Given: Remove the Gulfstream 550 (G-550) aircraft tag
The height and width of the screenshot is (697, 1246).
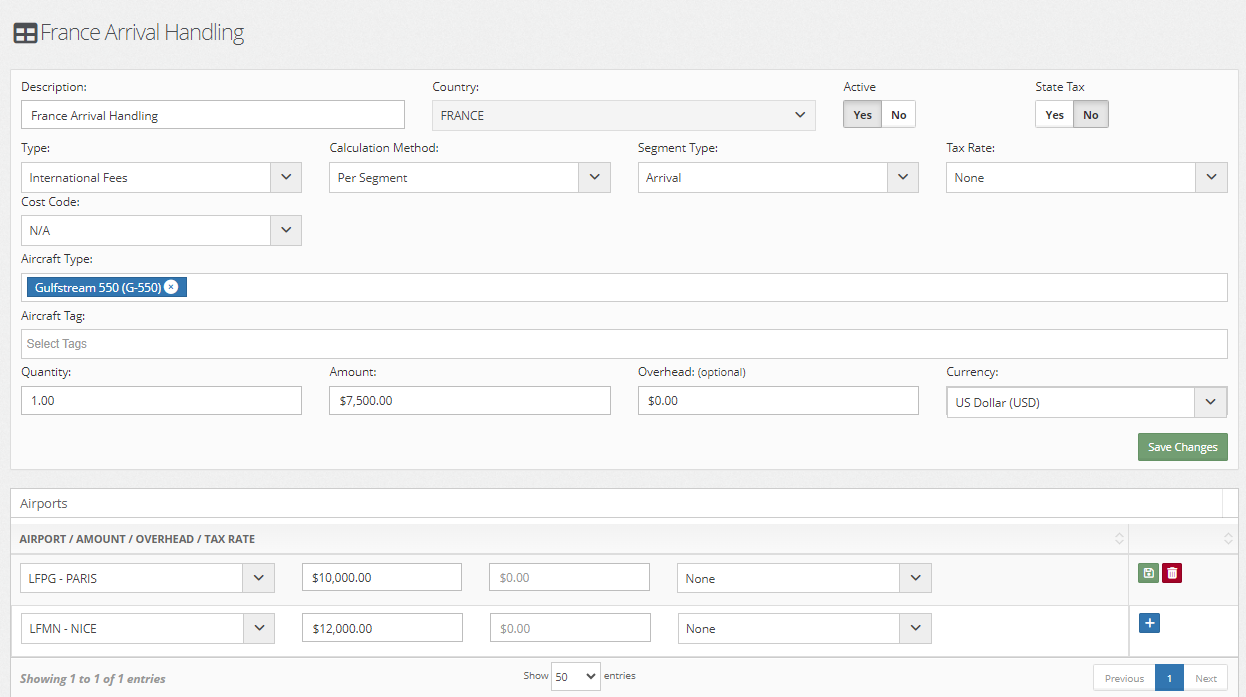Looking at the screenshot, I should [171, 287].
